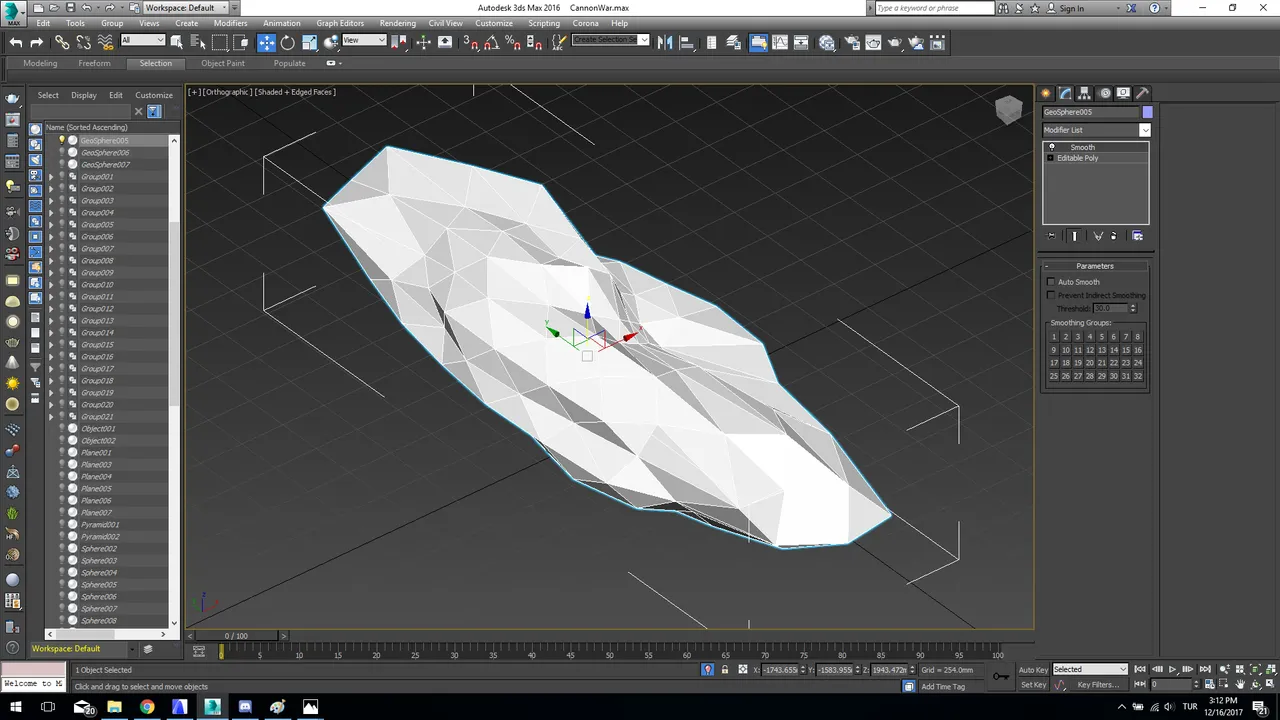Open the Hierarchy command panel tab
The height and width of the screenshot is (720, 1280).
(1085, 93)
